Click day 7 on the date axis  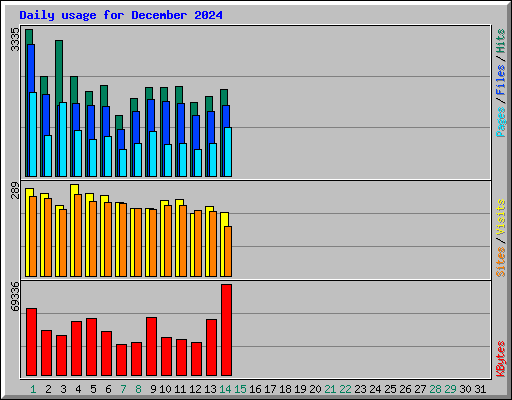(x=123, y=389)
